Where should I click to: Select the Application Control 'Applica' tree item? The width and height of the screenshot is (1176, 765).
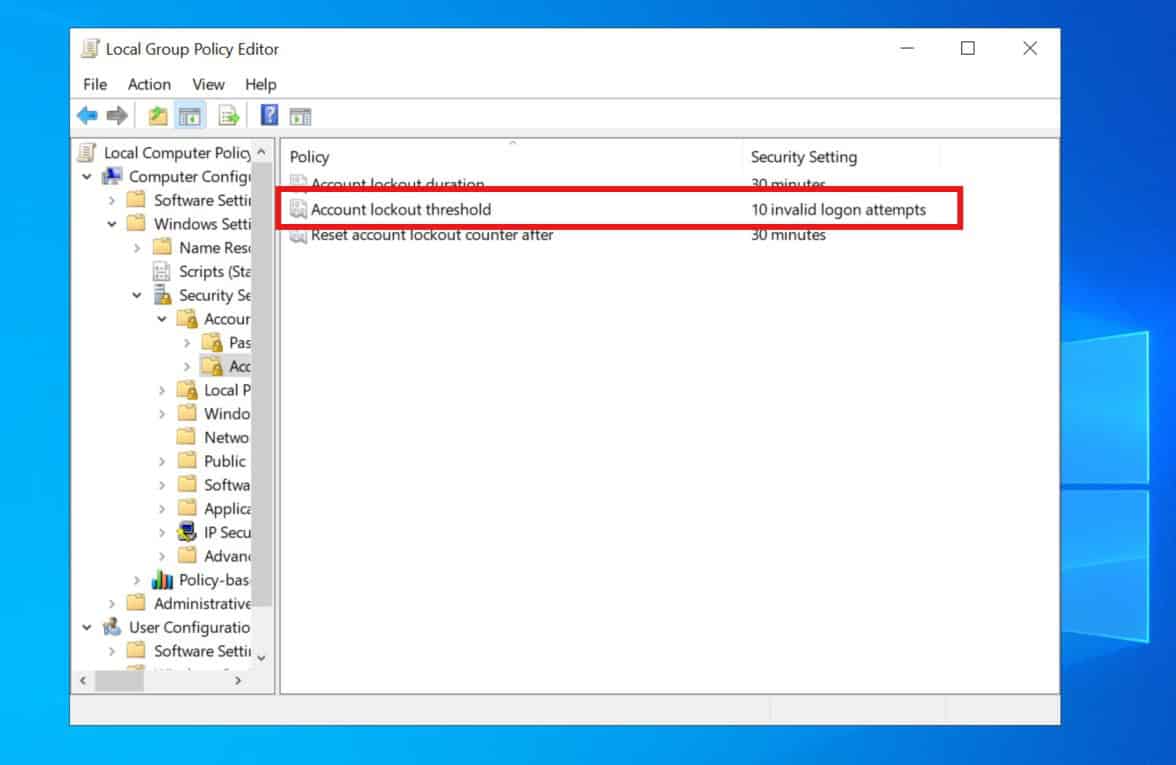click(227, 508)
